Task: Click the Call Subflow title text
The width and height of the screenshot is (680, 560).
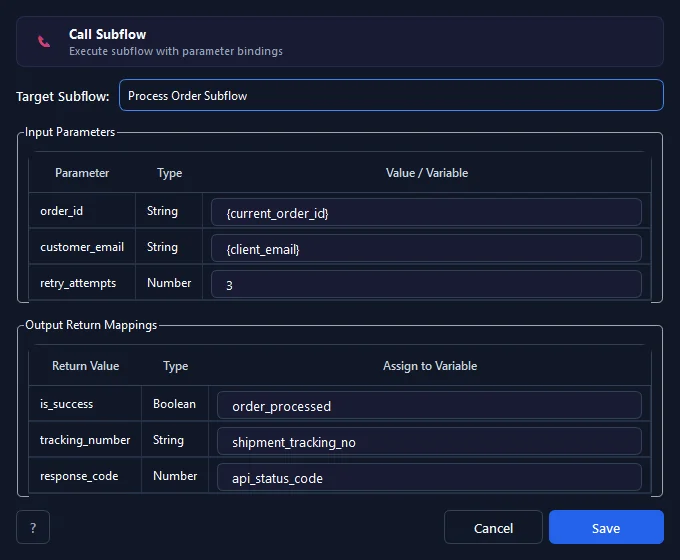Action: click(107, 34)
